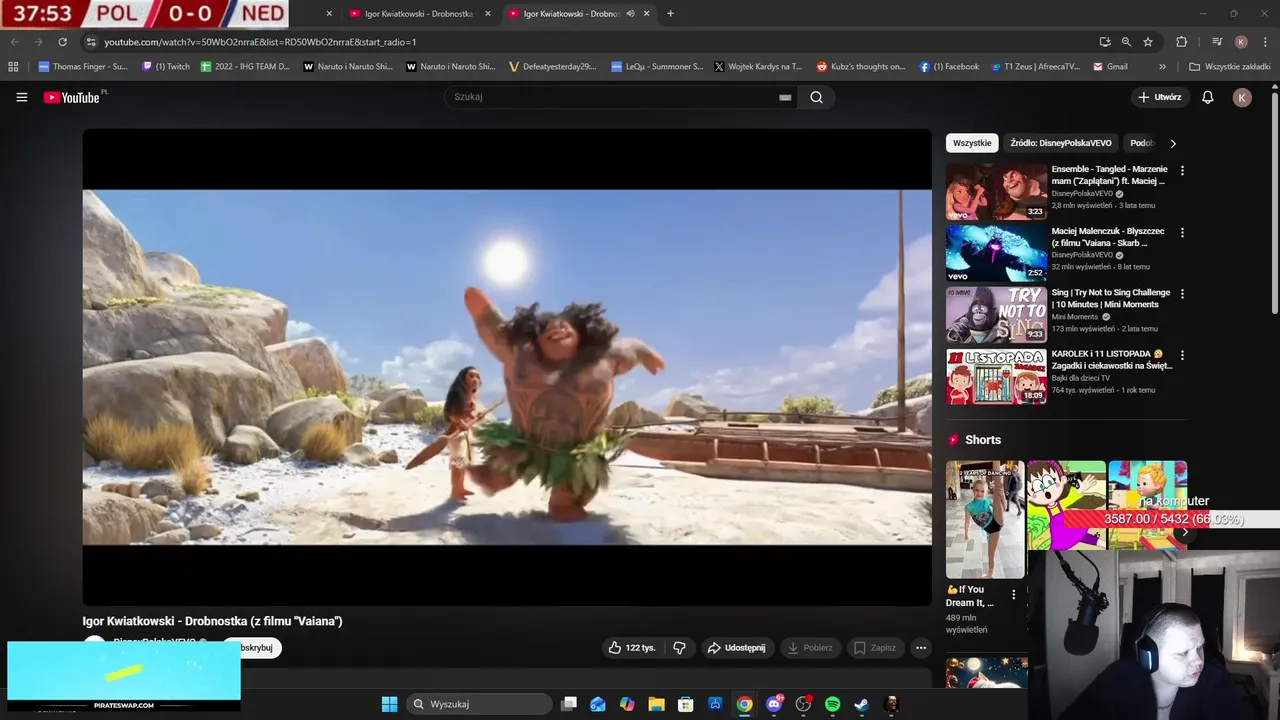
Task: Select the partially visible Podobne chip
Action: pyautogui.click(x=1141, y=143)
